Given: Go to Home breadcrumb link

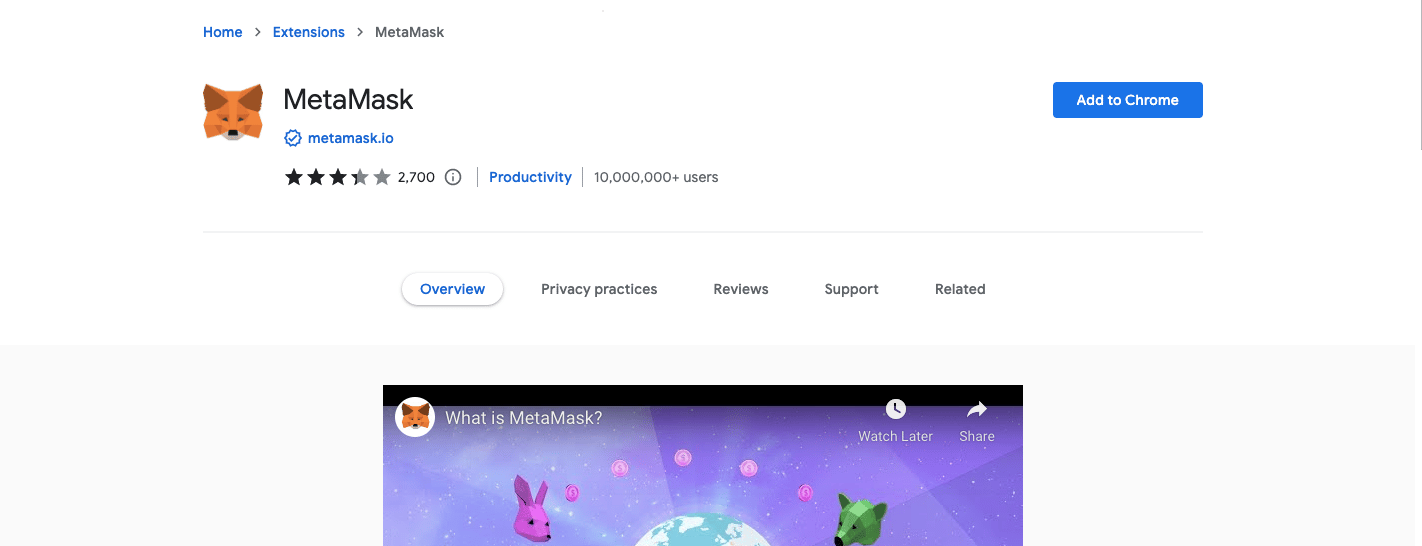Looking at the screenshot, I should (223, 32).
